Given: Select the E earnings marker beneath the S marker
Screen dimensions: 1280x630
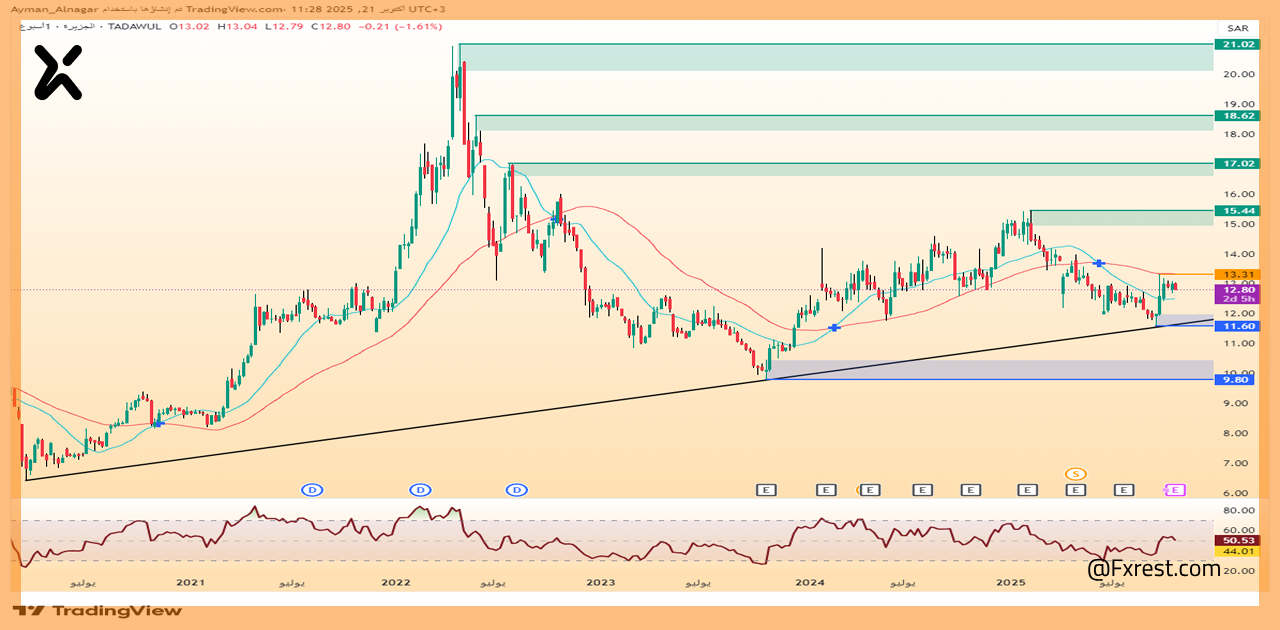Looking at the screenshot, I should pos(1076,490).
